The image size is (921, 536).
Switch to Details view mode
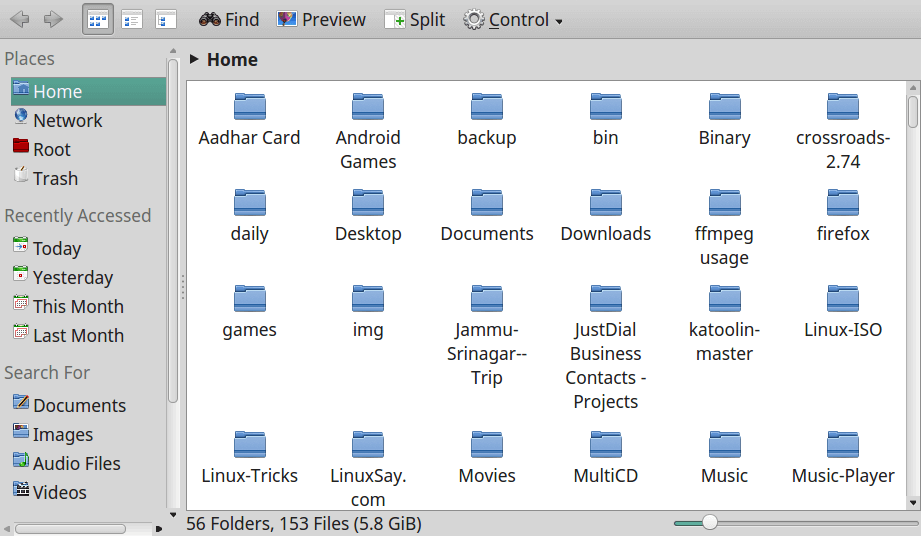(166, 19)
